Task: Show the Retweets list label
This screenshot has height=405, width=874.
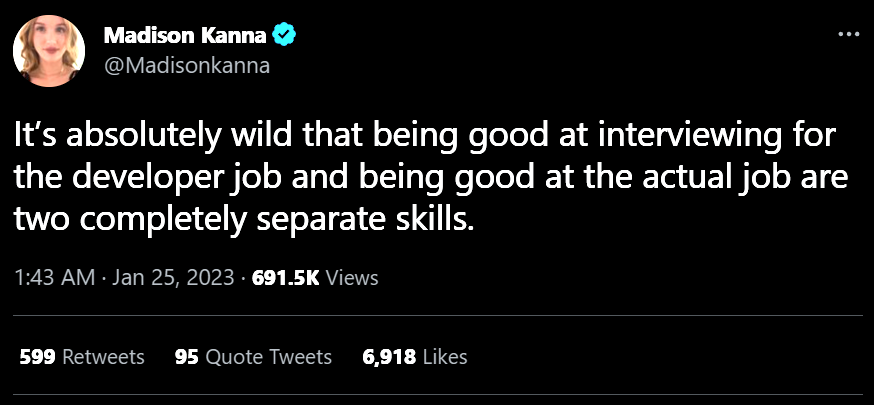Action: tap(103, 356)
